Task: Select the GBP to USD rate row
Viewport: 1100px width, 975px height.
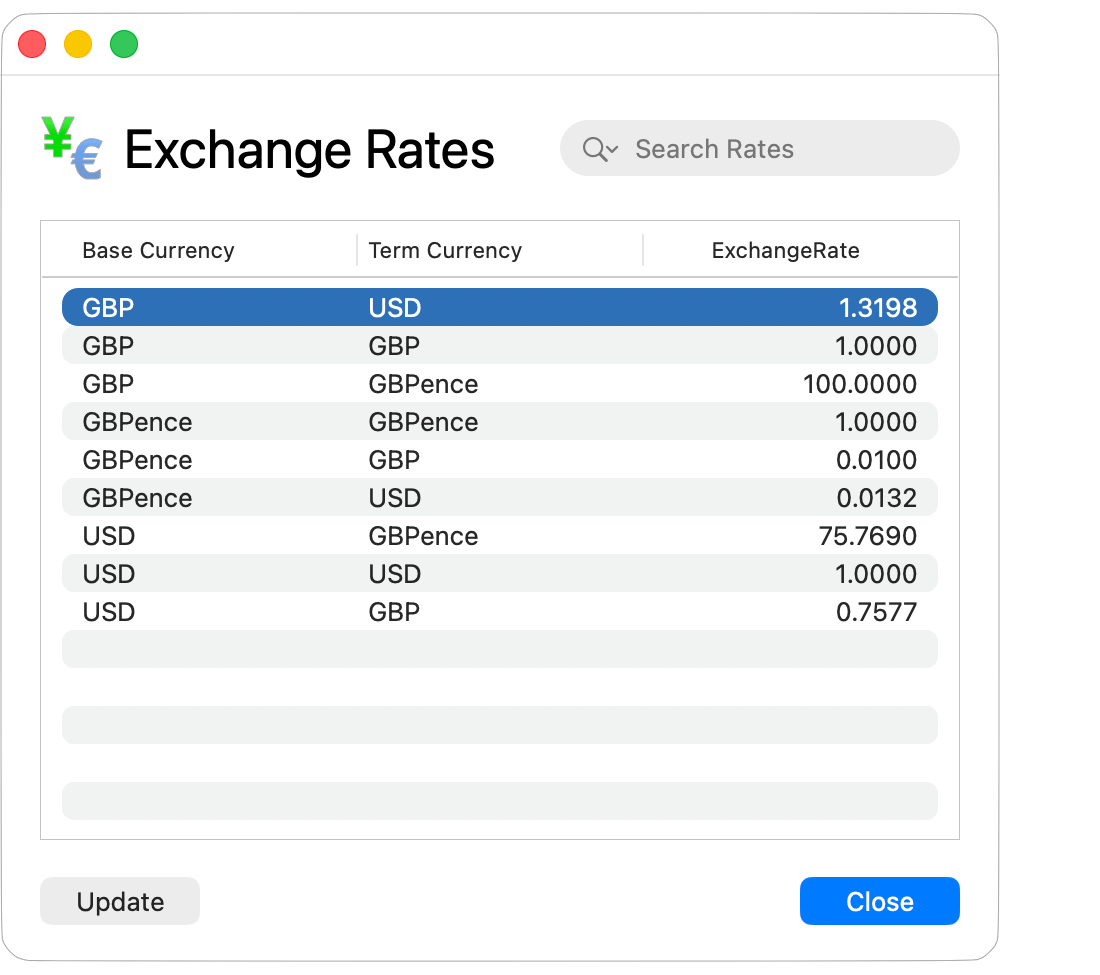Action: (x=500, y=307)
